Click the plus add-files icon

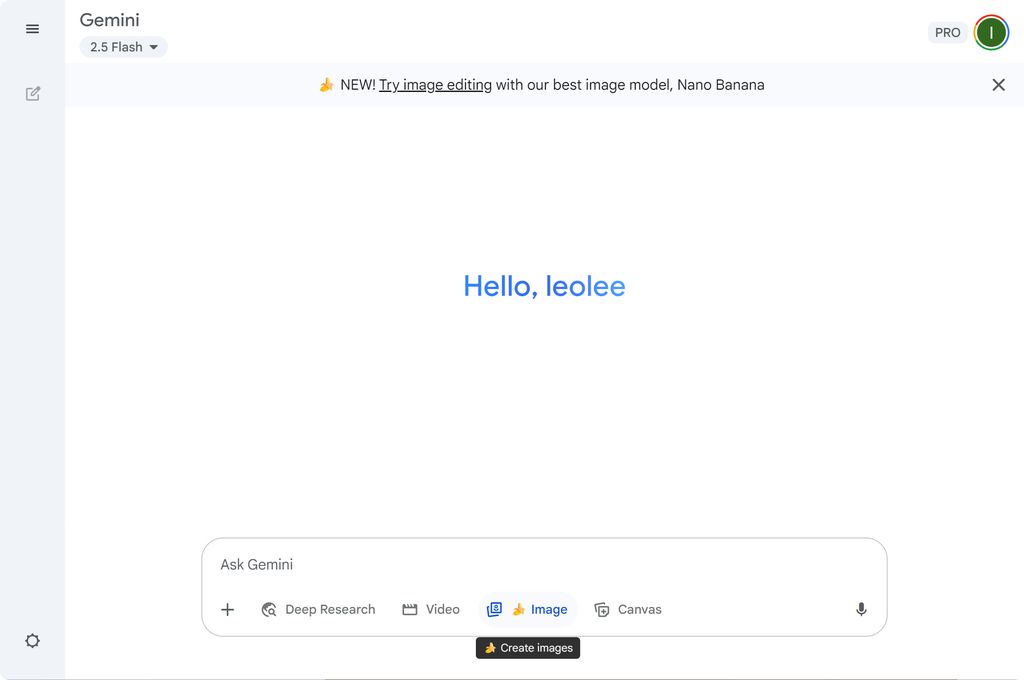pos(227,609)
